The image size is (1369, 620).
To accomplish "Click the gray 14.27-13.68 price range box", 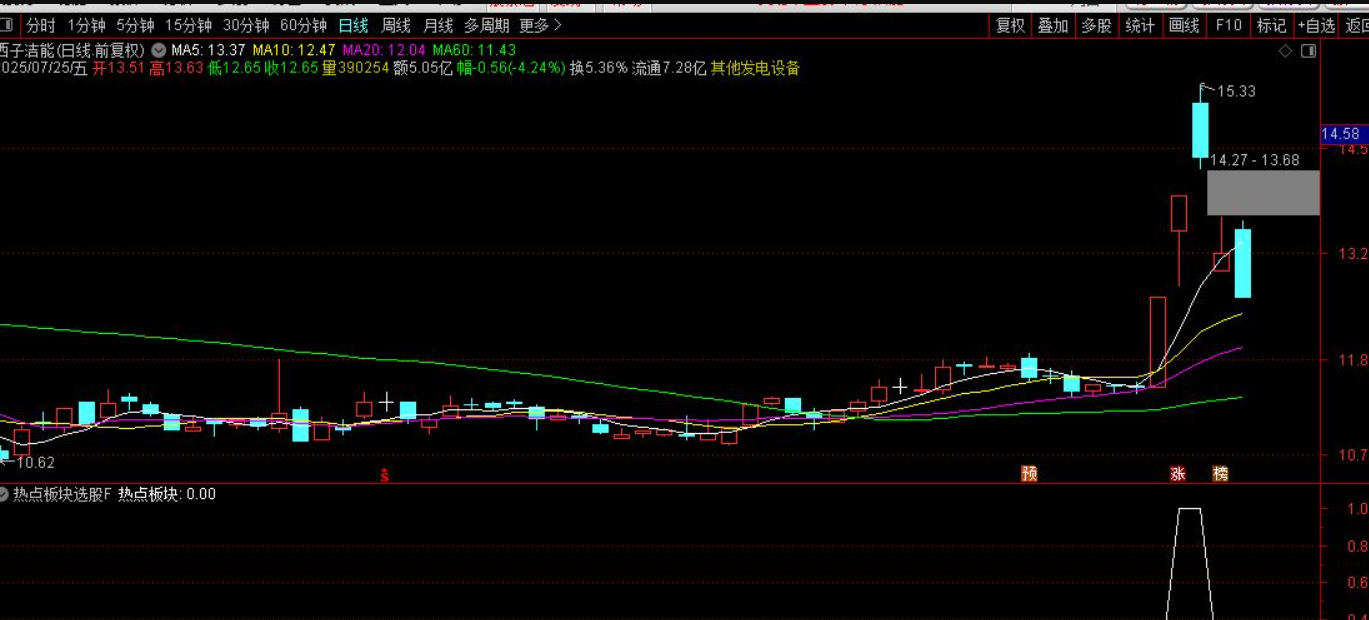I will (x=1263, y=191).
